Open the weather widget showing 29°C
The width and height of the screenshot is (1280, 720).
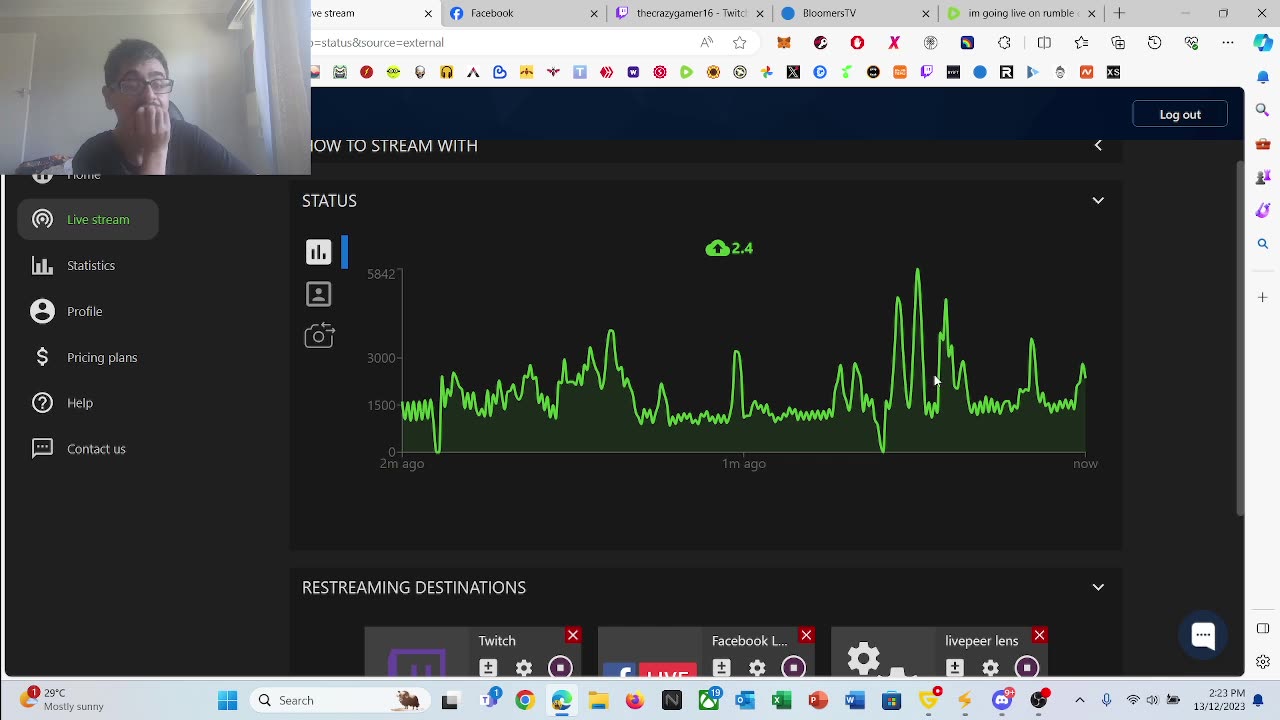pyautogui.click(x=62, y=700)
